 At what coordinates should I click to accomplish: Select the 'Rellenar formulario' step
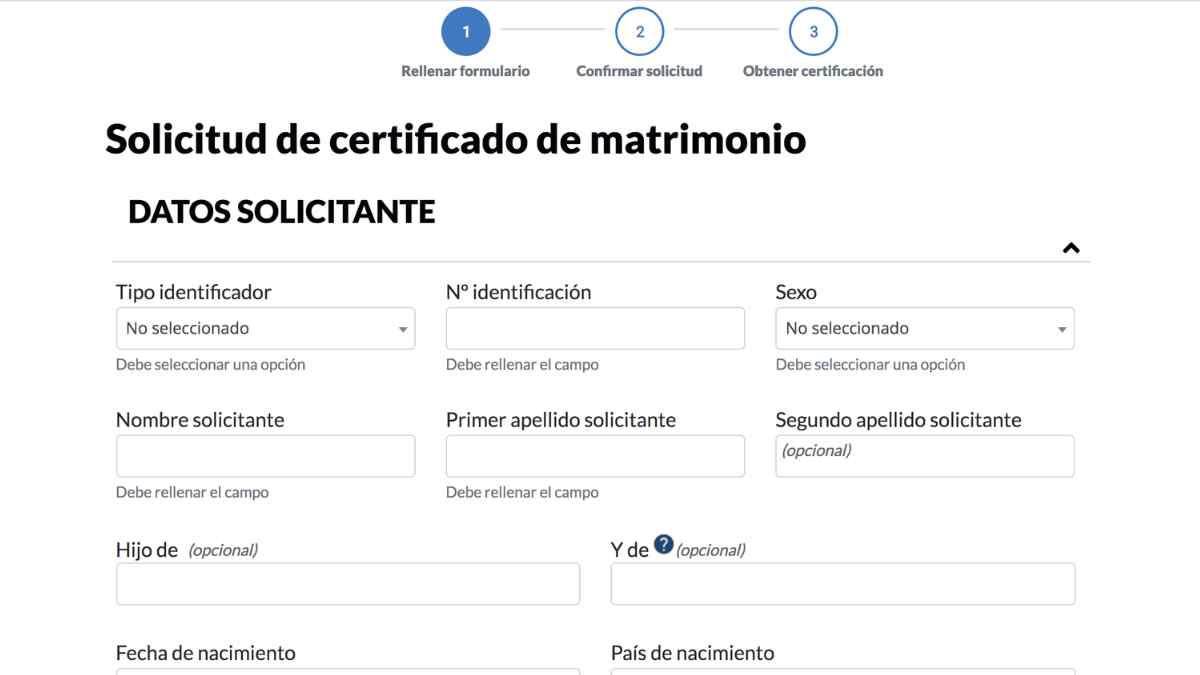465,71
